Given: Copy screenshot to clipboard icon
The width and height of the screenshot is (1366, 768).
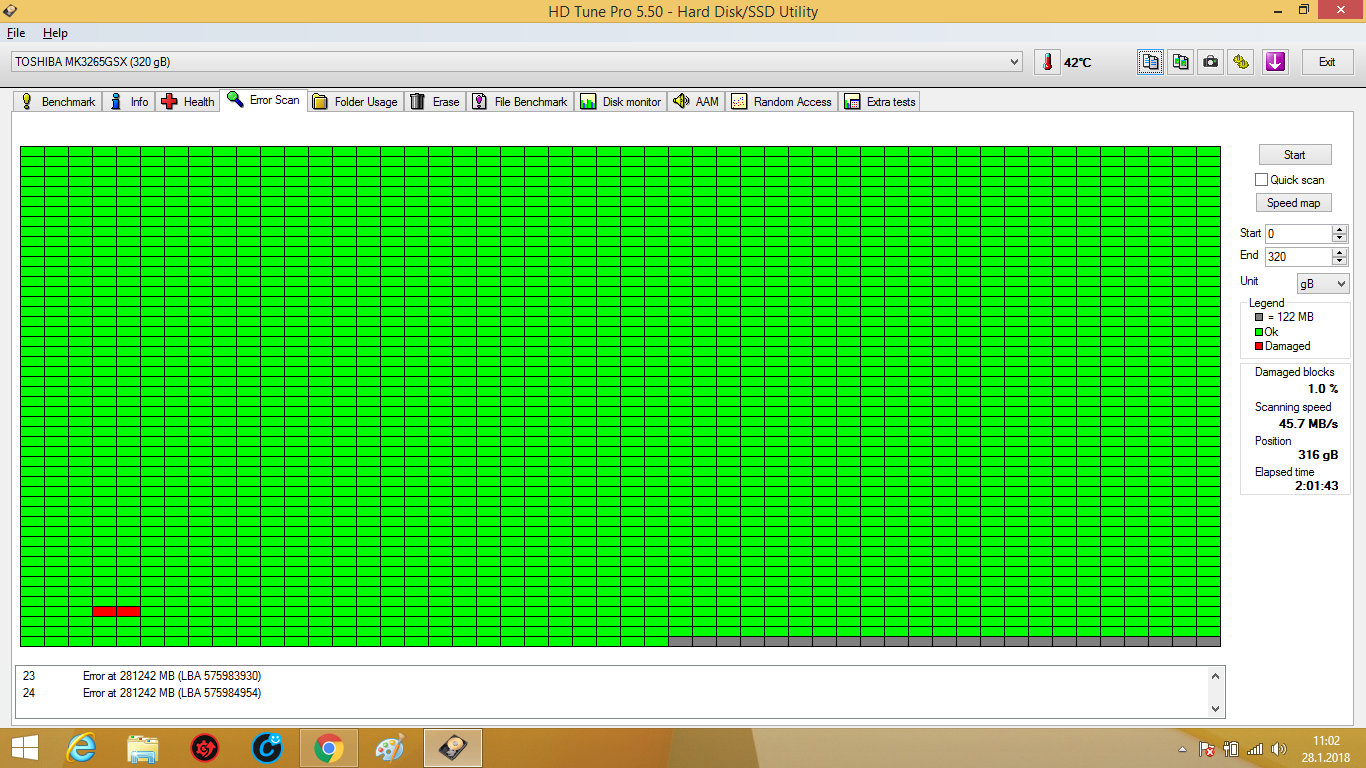Looking at the screenshot, I should point(1181,62).
